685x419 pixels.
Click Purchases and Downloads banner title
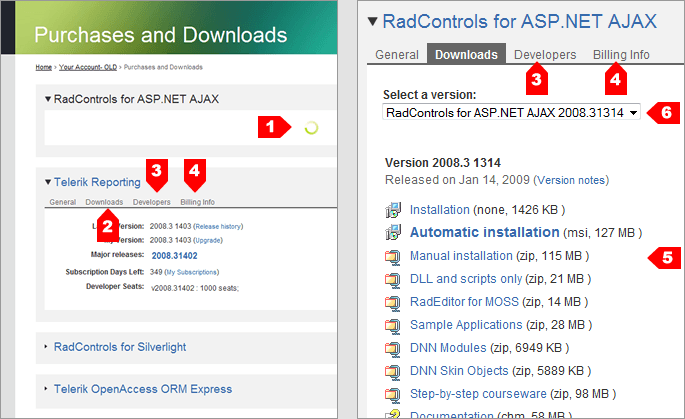(161, 35)
